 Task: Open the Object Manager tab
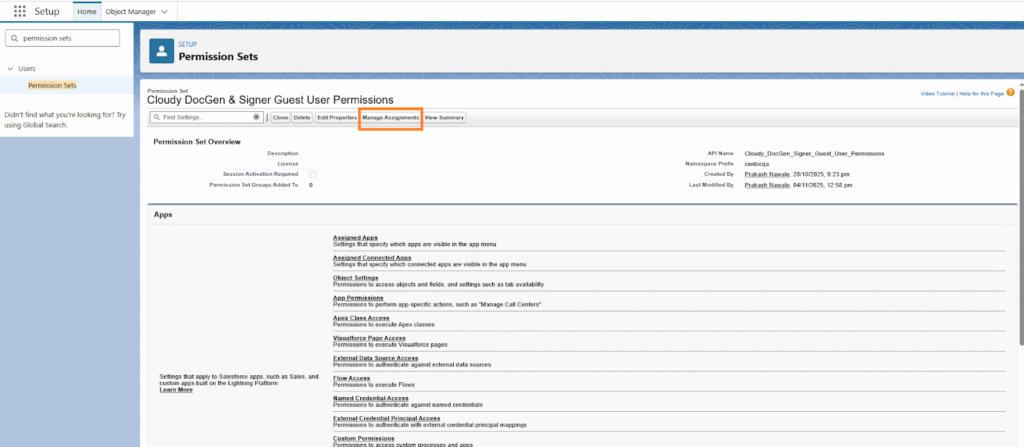(130, 11)
